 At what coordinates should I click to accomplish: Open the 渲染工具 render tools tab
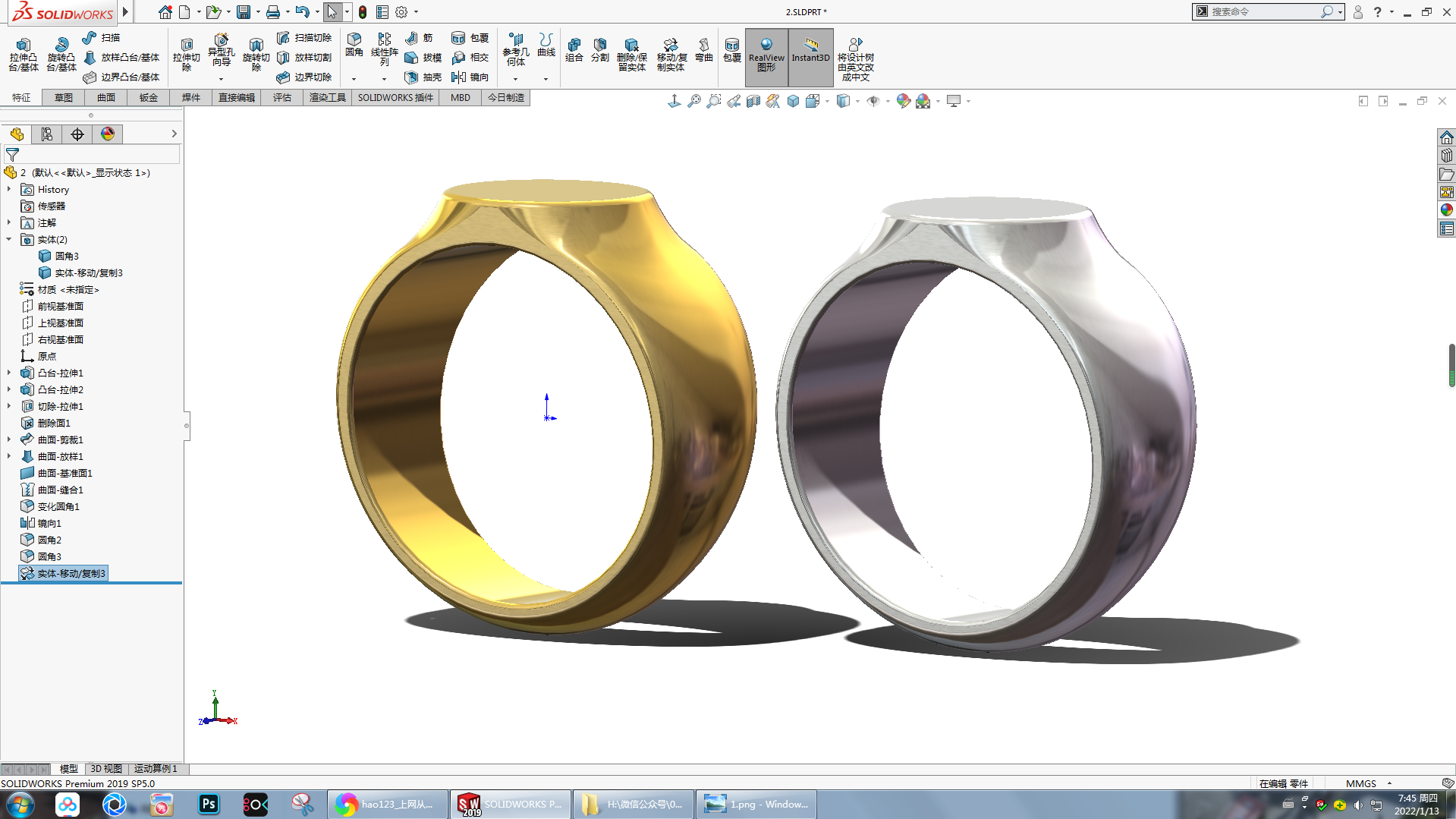(328, 97)
